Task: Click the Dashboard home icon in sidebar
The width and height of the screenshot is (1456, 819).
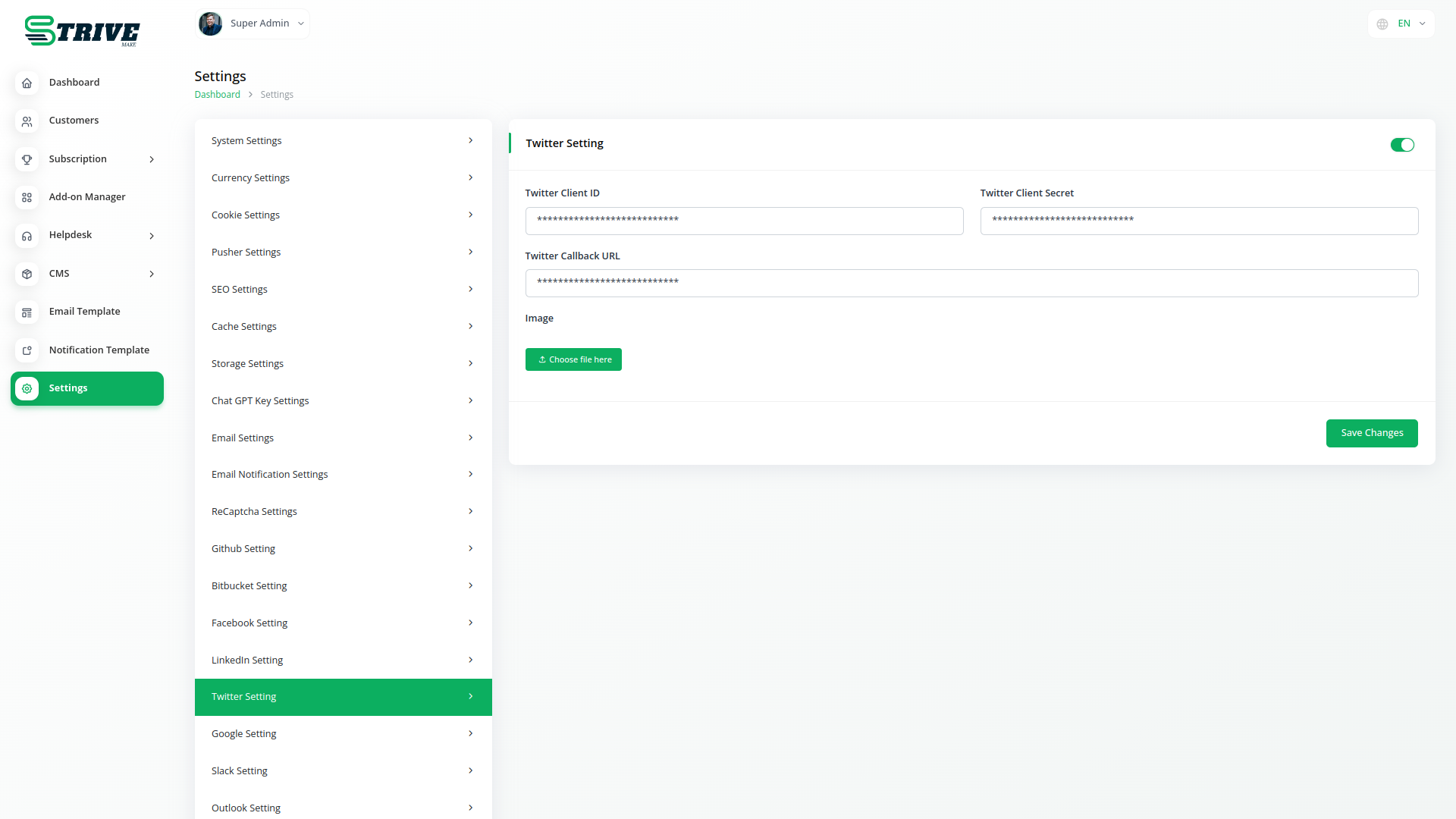Action: point(27,83)
